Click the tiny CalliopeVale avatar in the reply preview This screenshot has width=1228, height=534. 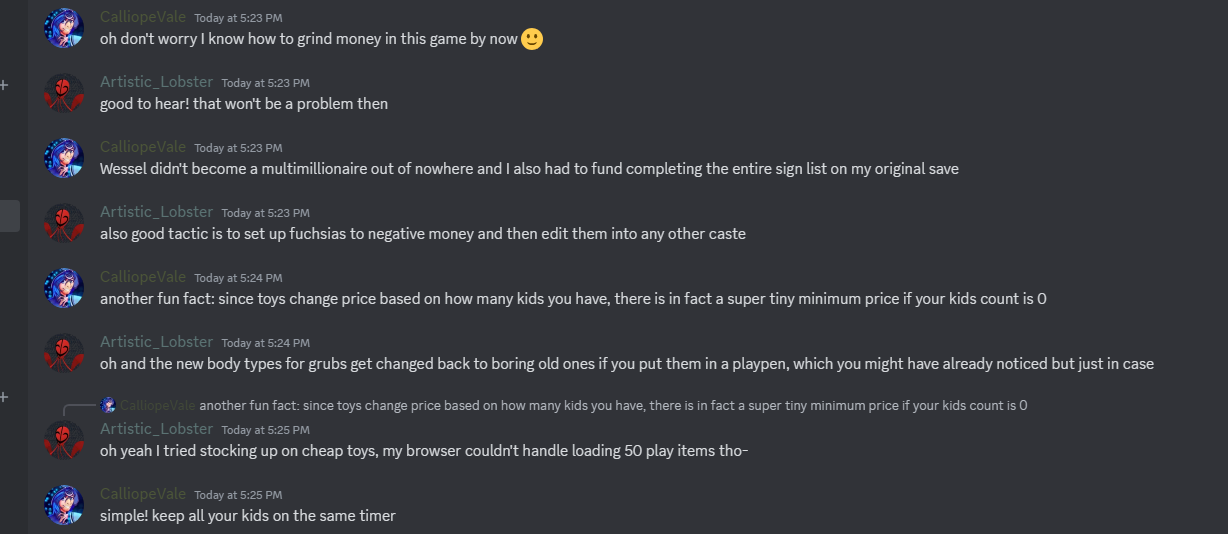[x=109, y=405]
